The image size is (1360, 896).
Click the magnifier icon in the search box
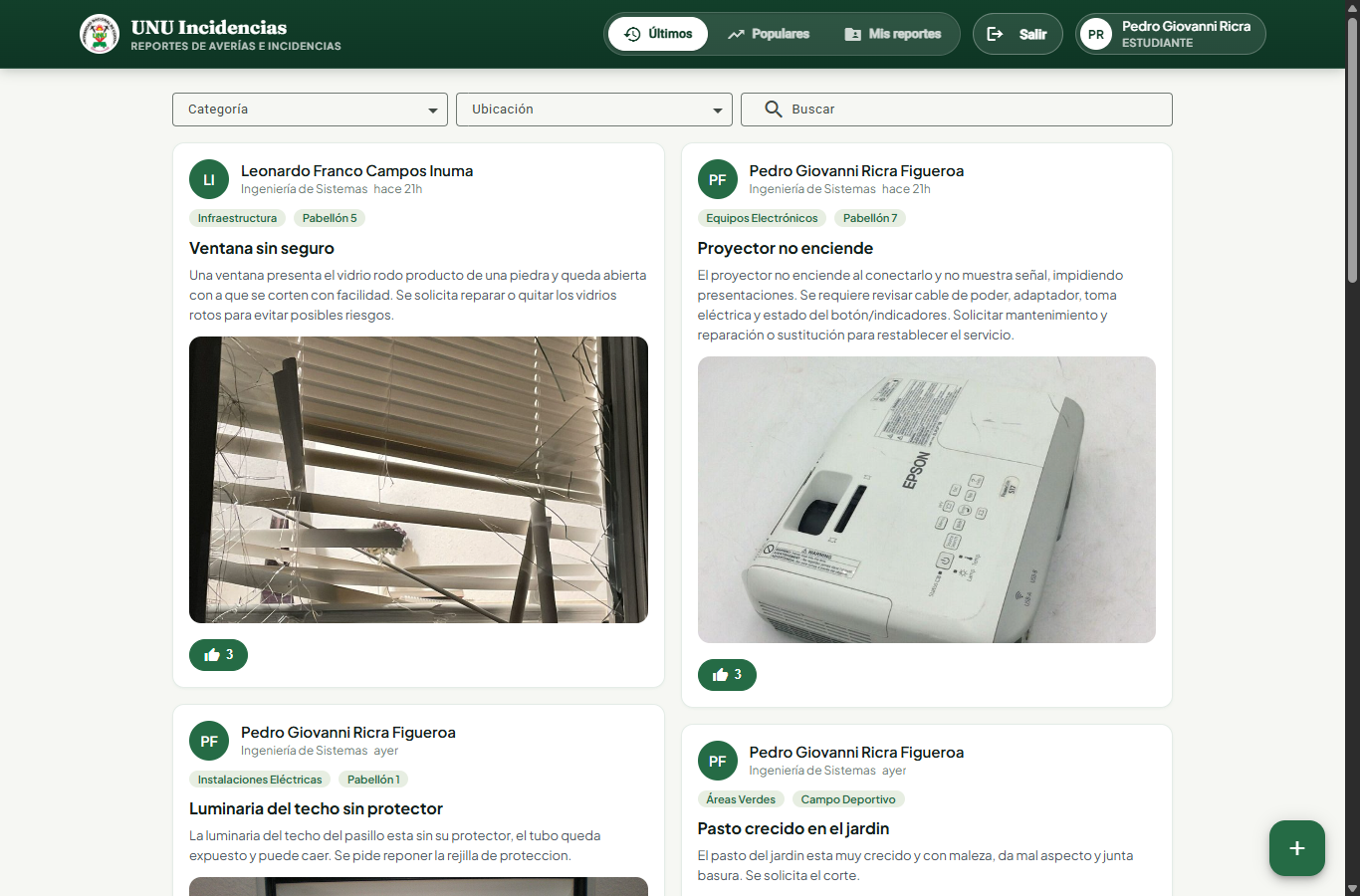coord(774,109)
